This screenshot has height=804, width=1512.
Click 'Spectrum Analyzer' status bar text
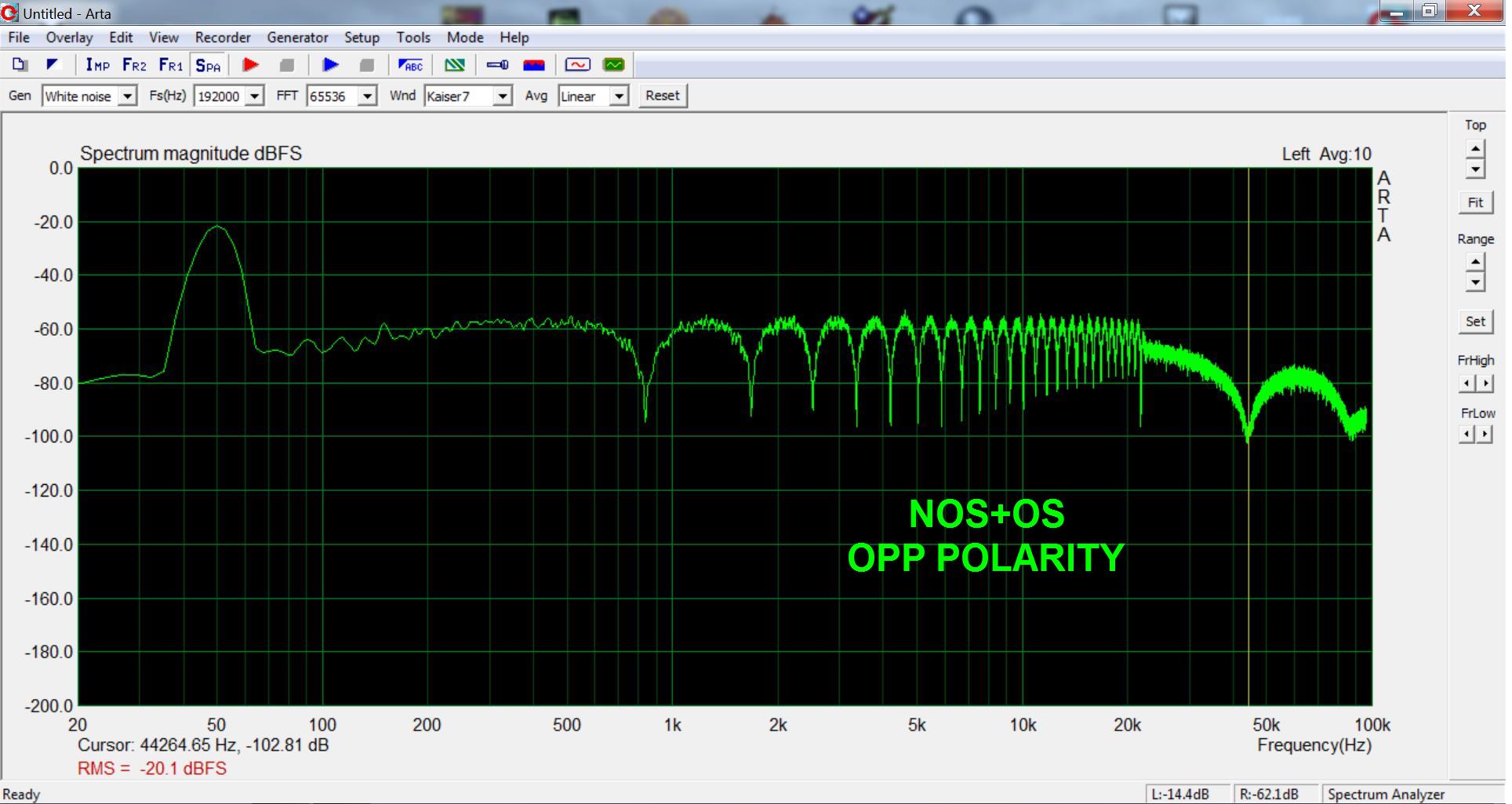pos(1386,795)
